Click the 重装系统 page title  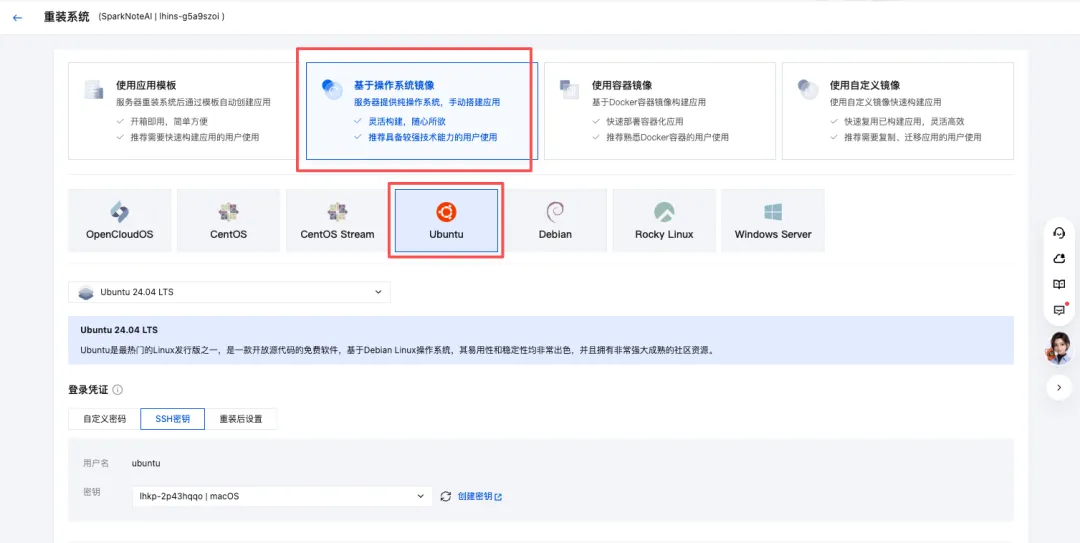(x=67, y=17)
